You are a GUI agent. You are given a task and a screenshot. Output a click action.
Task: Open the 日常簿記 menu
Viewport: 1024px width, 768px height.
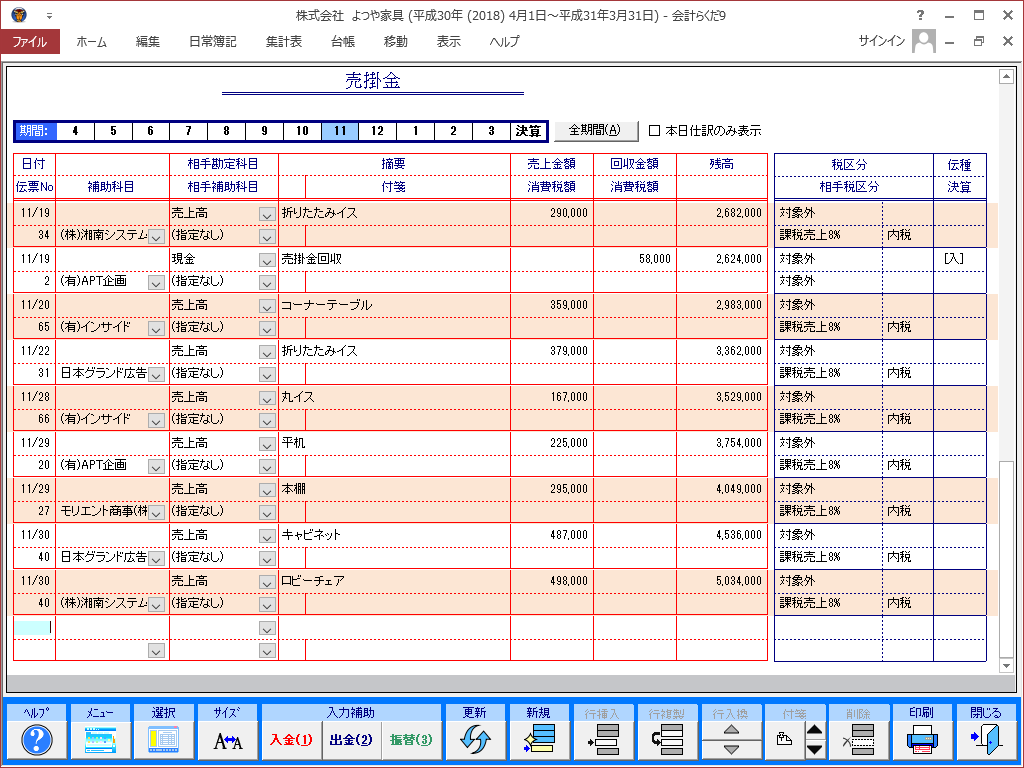coord(212,41)
